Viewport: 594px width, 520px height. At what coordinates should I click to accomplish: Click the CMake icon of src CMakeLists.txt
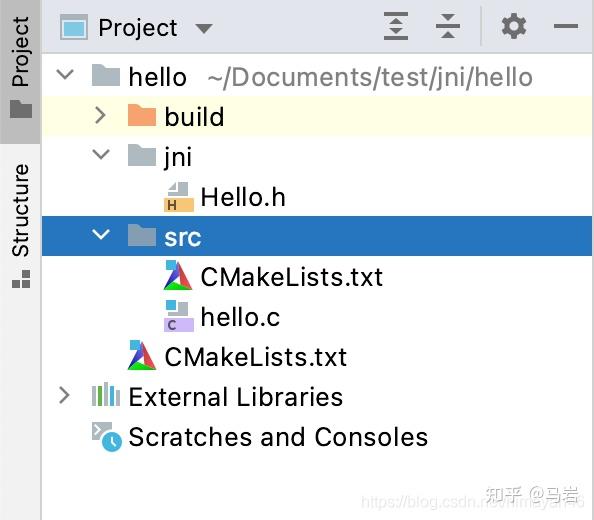(x=178, y=275)
